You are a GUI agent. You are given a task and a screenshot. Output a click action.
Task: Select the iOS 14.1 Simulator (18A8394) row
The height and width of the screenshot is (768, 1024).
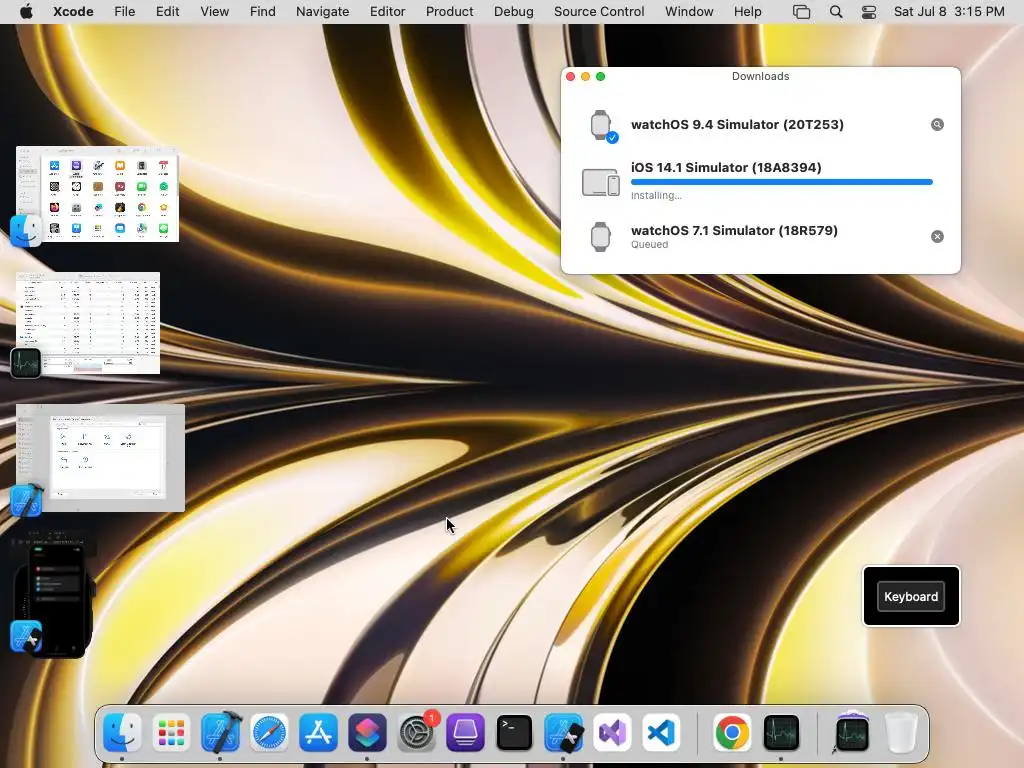tap(761, 181)
